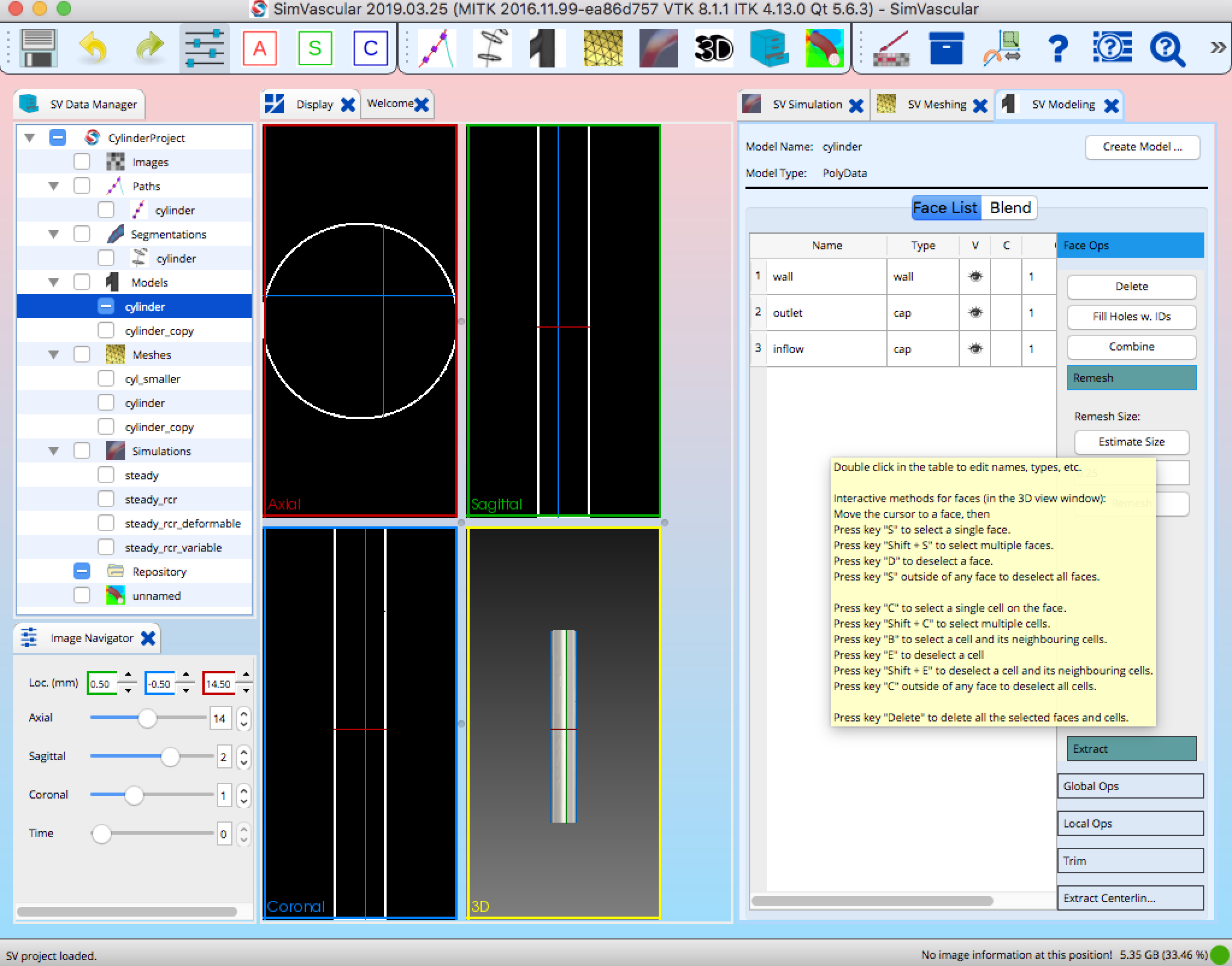
Task: Toggle visibility of the wall face
Action: [x=975, y=276]
